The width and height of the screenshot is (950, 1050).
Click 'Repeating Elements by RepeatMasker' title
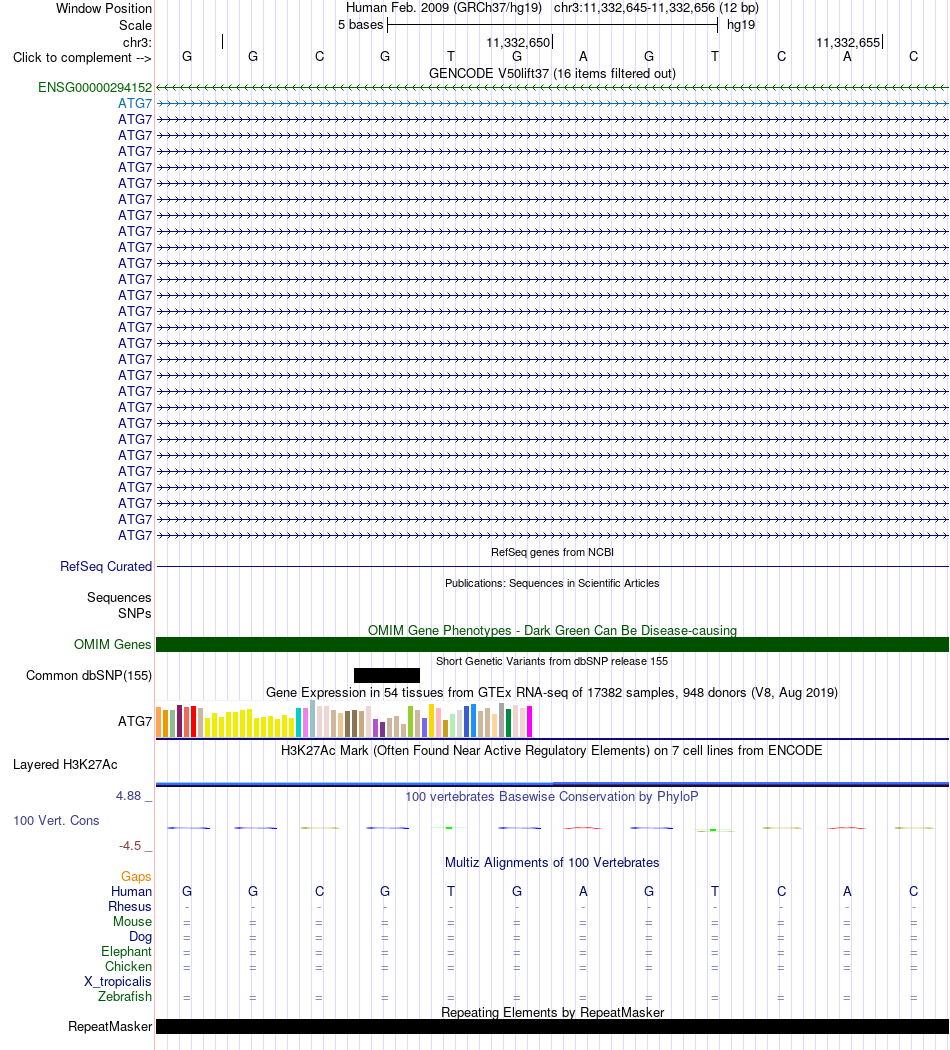tap(552, 1012)
